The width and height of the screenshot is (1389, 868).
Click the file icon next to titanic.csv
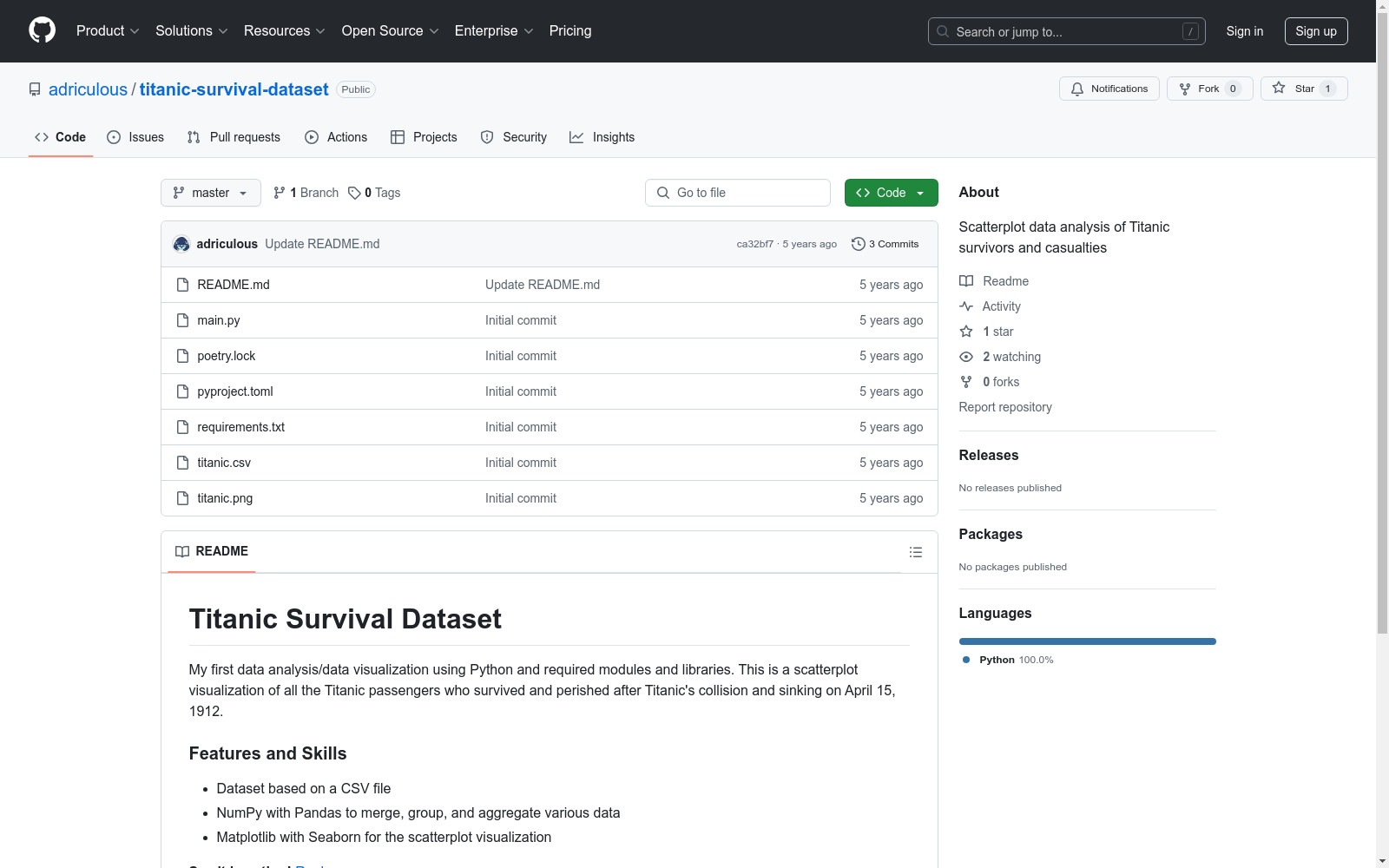(182, 463)
